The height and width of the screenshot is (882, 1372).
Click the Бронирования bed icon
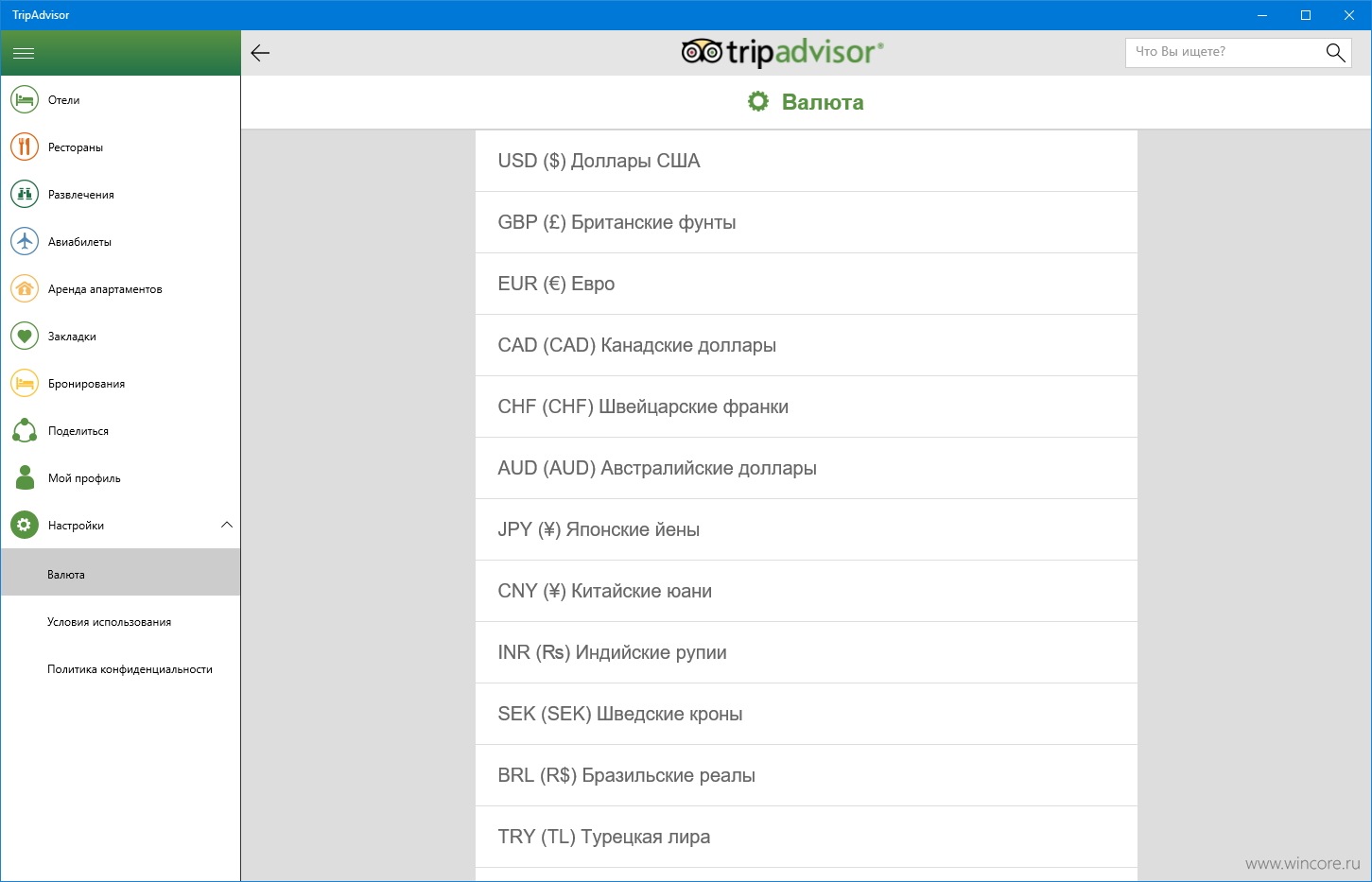pyautogui.click(x=25, y=383)
